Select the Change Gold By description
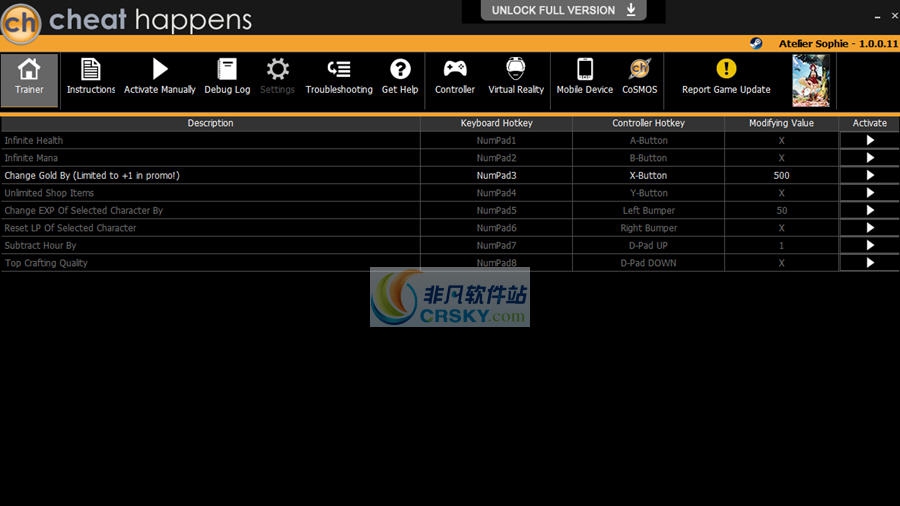Screen dimensions: 900x506 [x=211, y=176]
